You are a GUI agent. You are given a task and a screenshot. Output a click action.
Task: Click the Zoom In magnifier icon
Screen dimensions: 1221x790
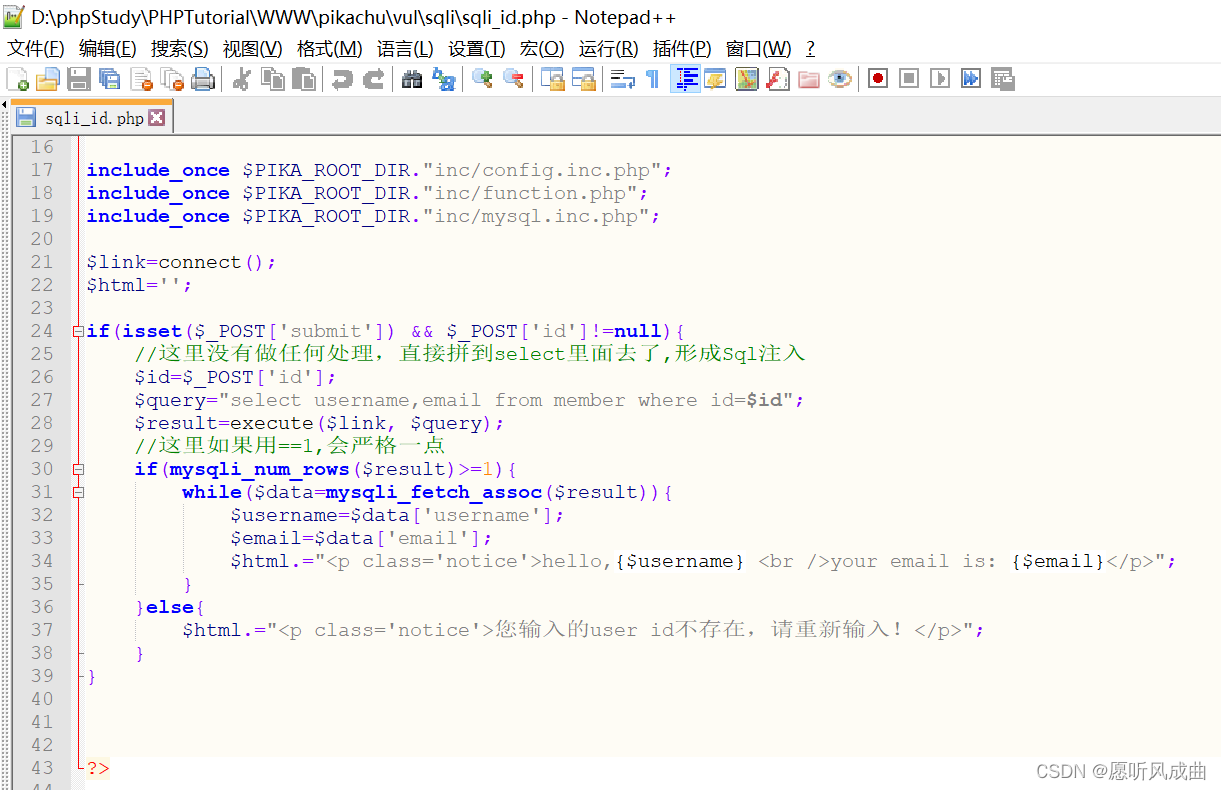coord(482,79)
